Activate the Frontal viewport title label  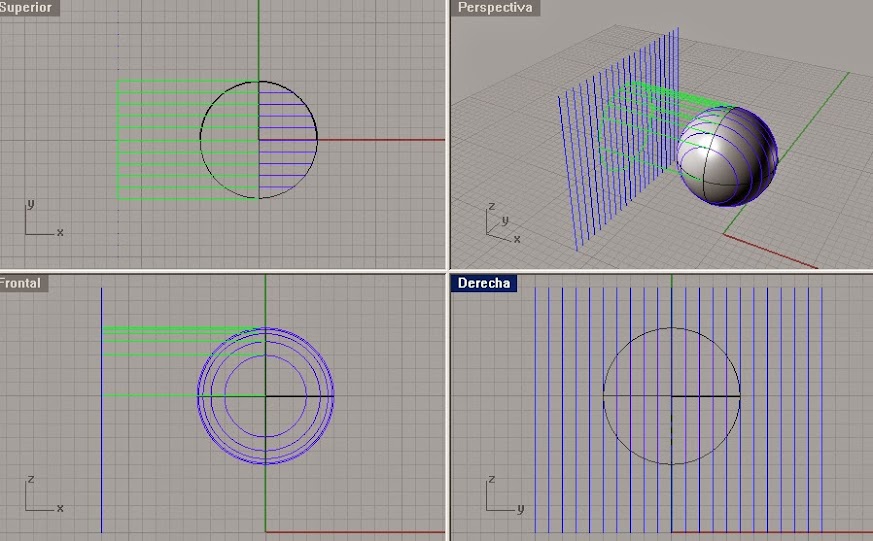[23, 283]
